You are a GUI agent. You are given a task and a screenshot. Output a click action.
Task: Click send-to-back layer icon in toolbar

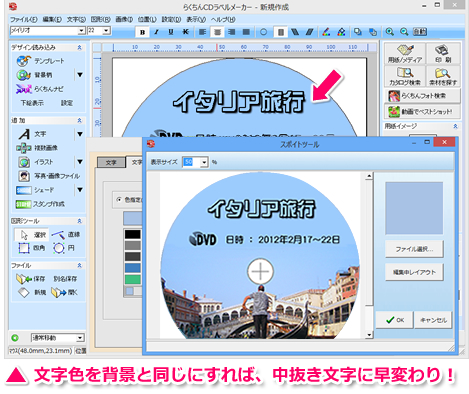coord(373,32)
